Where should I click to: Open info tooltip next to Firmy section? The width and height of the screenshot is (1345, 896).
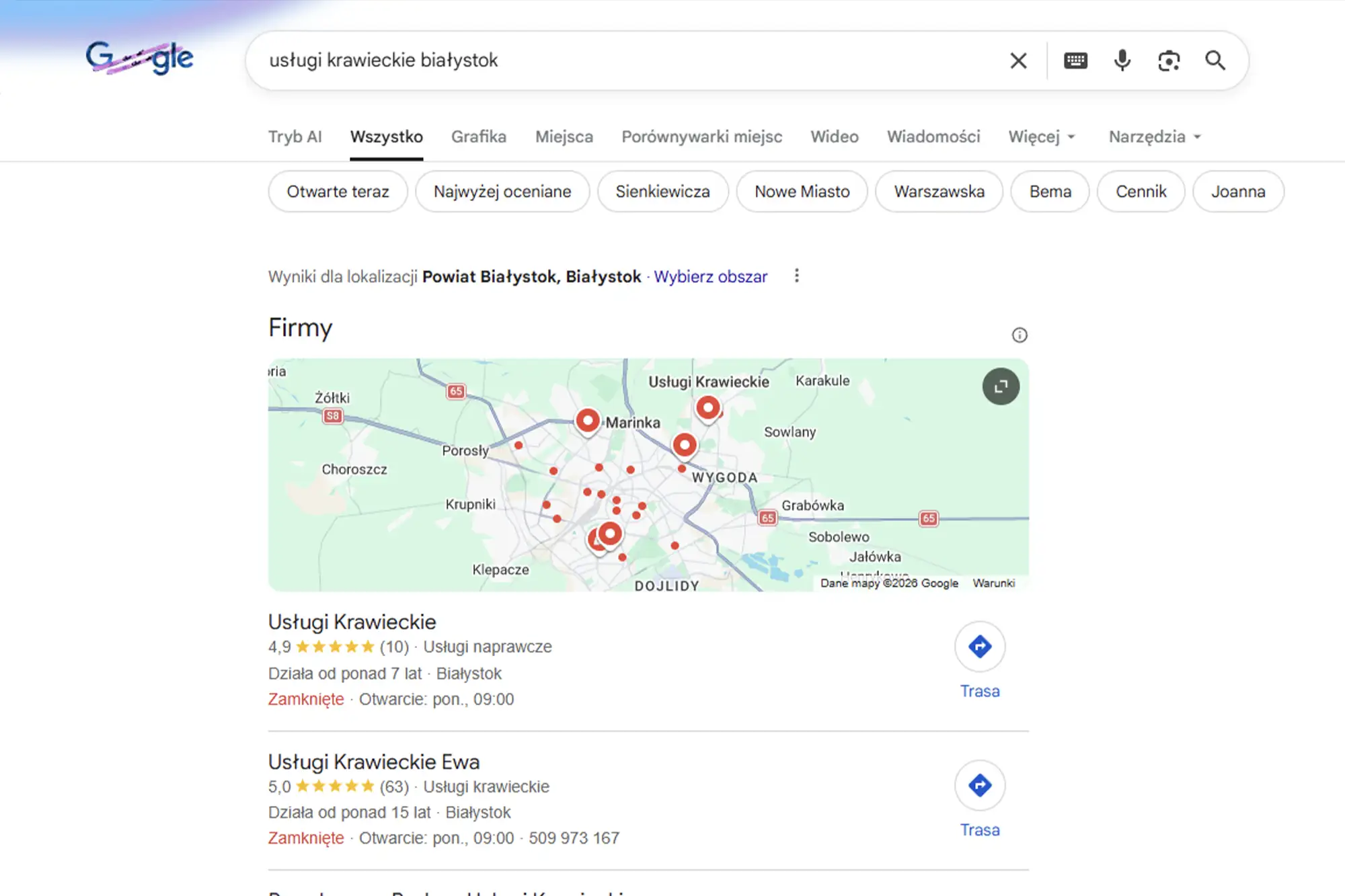click(x=1020, y=334)
